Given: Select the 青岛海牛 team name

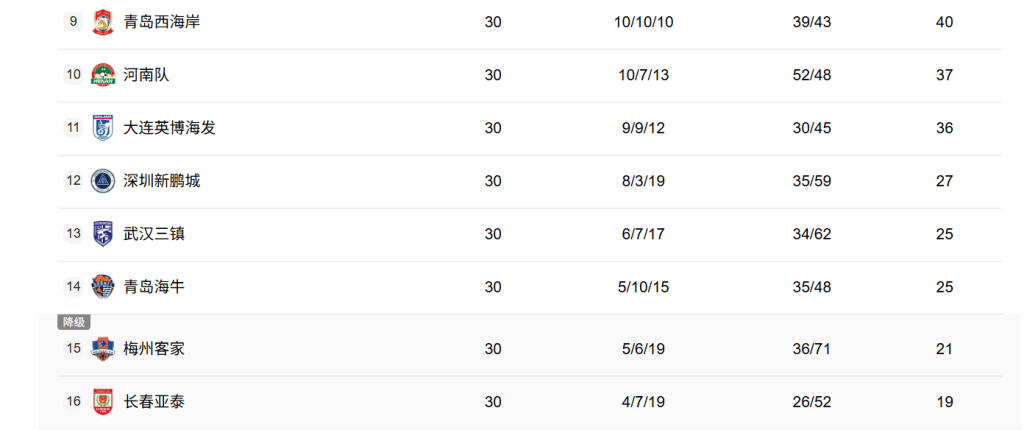Looking at the screenshot, I should point(154,287).
